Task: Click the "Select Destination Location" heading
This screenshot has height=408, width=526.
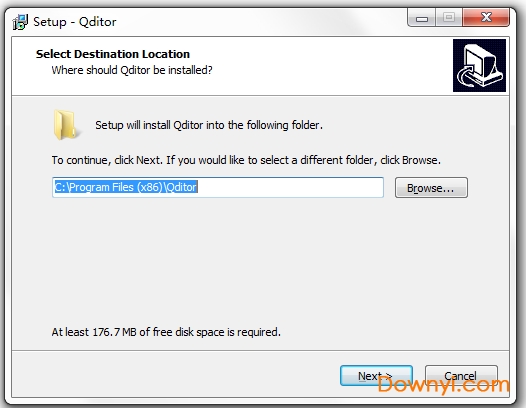Action: click(113, 54)
